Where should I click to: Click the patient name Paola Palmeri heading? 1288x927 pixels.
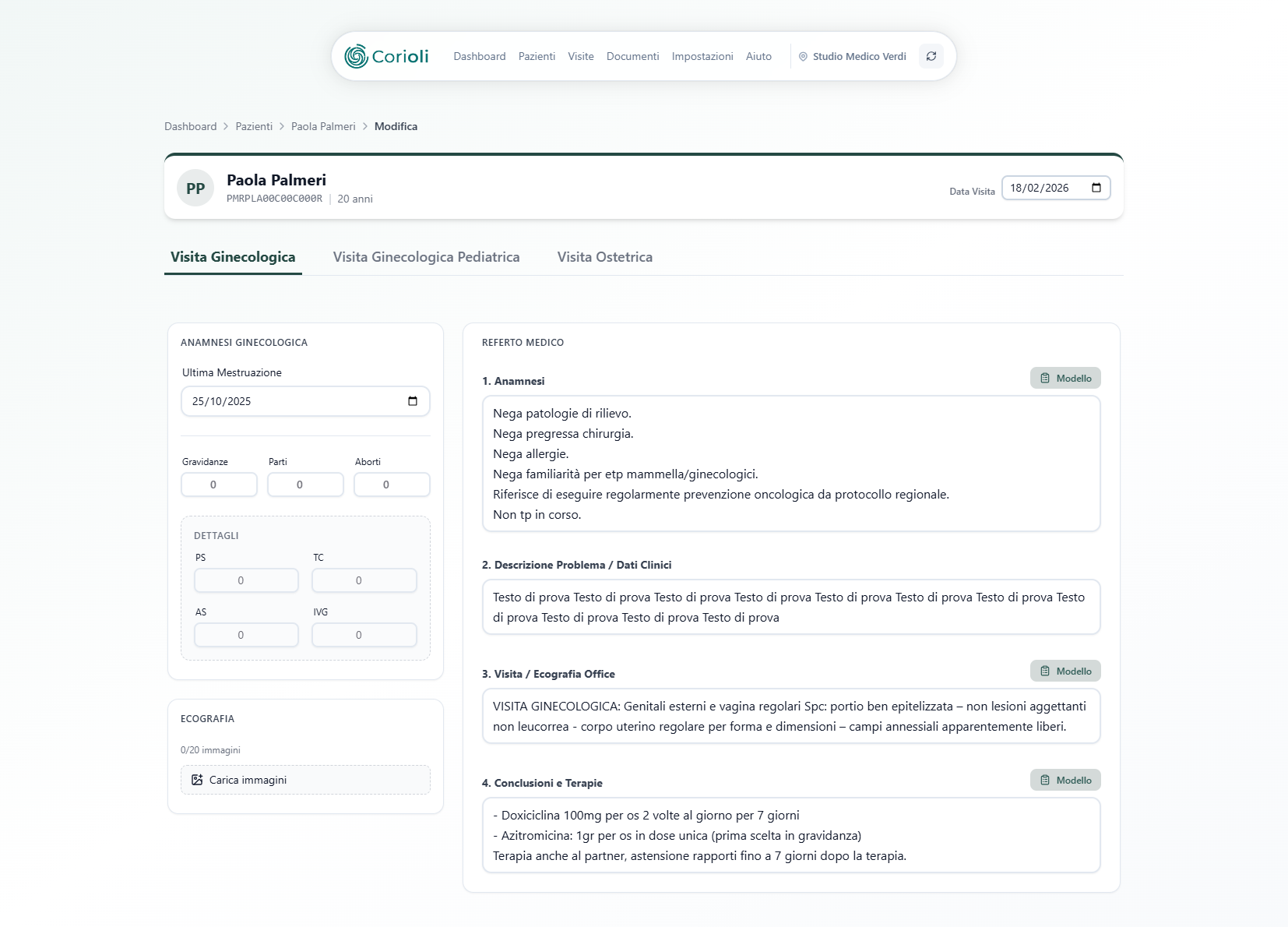(x=276, y=180)
